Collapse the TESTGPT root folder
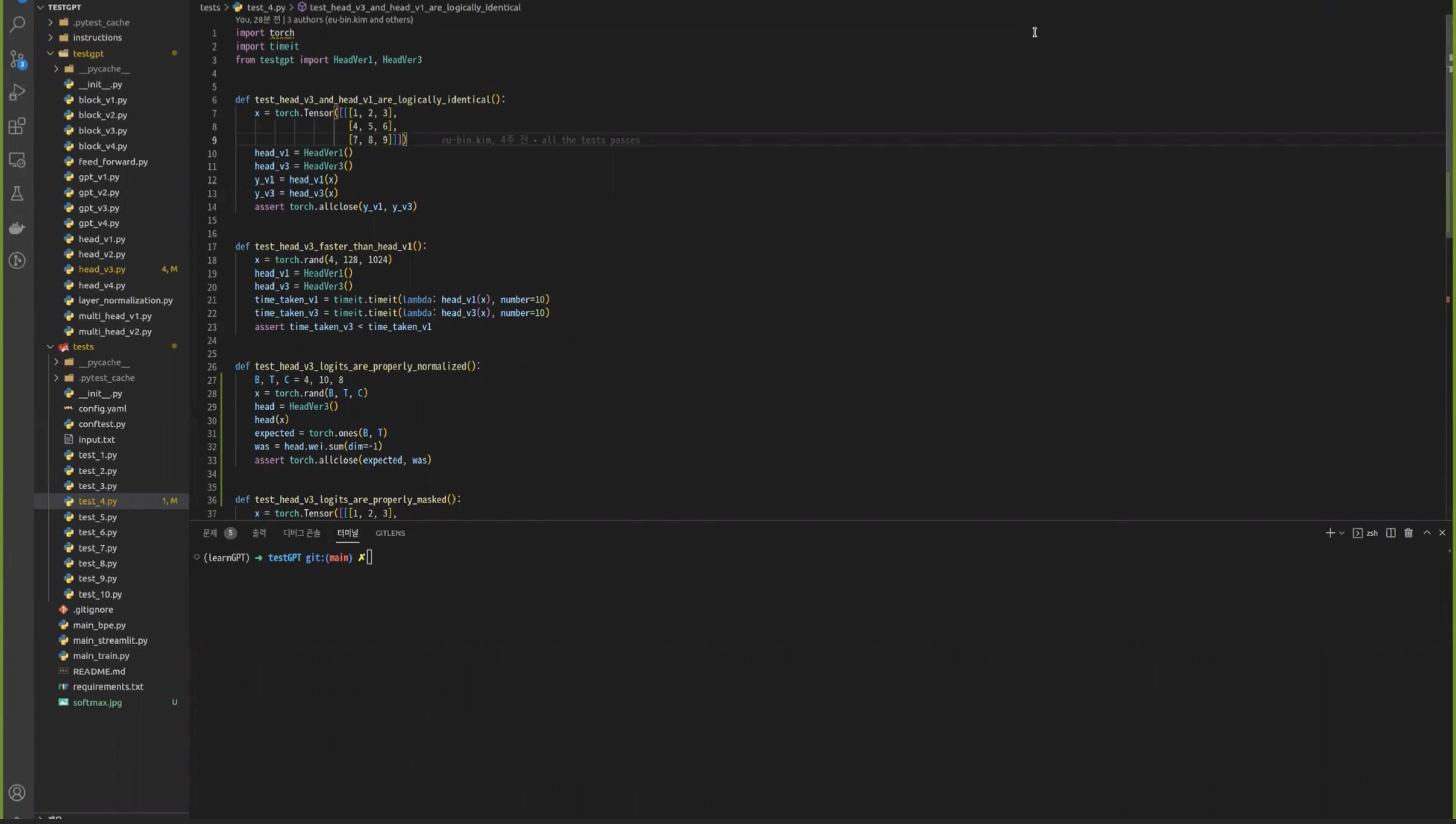The height and width of the screenshot is (824, 1456). (x=41, y=7)
